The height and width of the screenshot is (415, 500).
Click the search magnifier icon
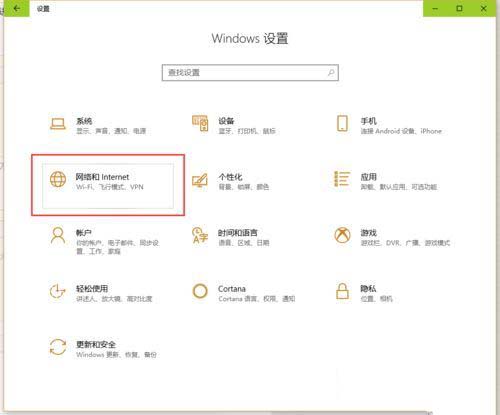coord(331,72)
